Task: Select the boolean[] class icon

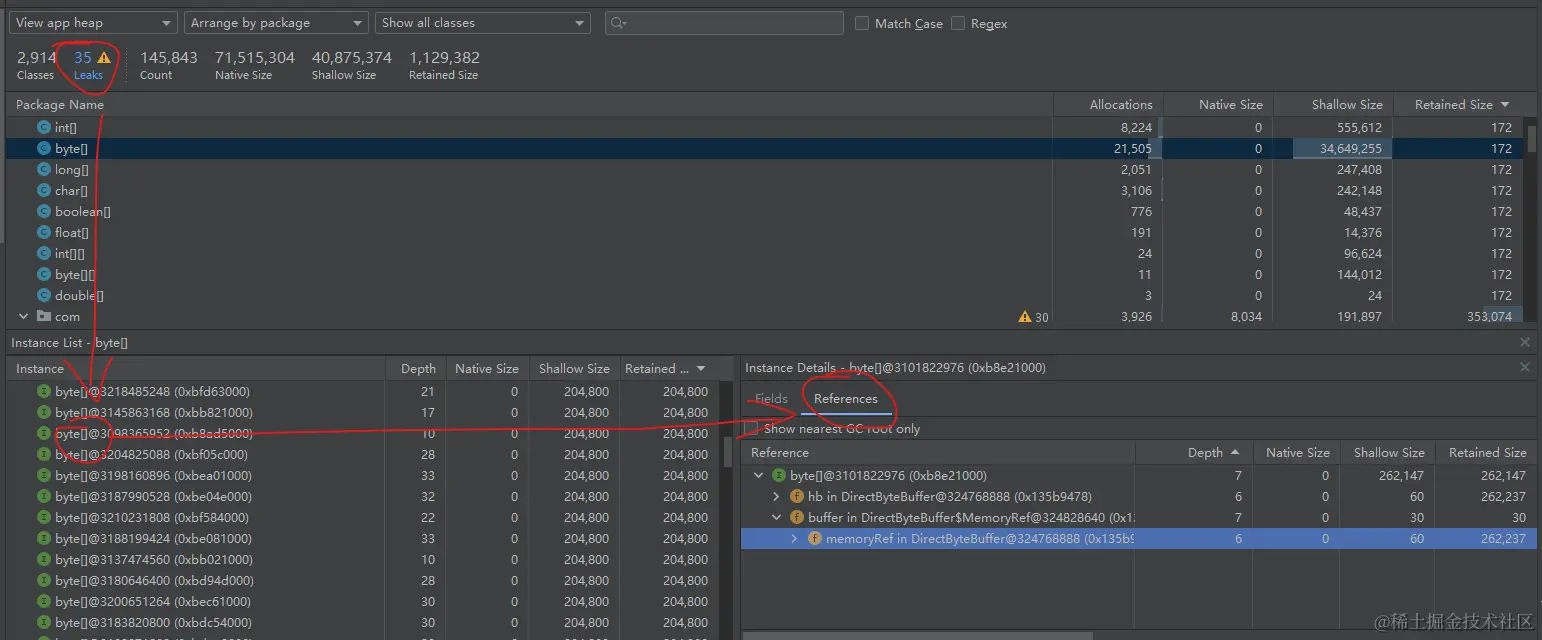Action: point(44,211)
